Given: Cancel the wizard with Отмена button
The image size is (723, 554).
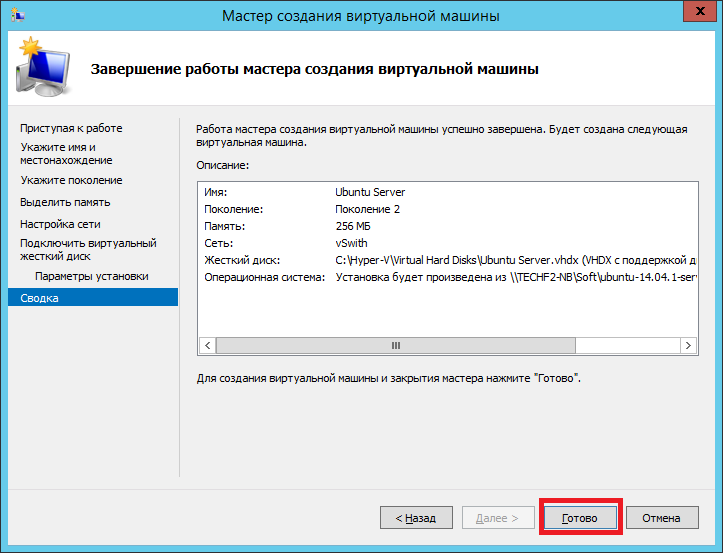Looking at the screenshot, I should click(662, 518).
